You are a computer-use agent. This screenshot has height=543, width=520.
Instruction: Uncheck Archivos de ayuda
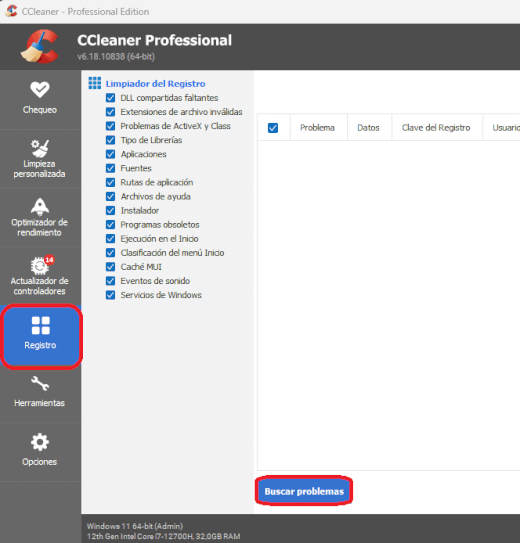(110, 196)
